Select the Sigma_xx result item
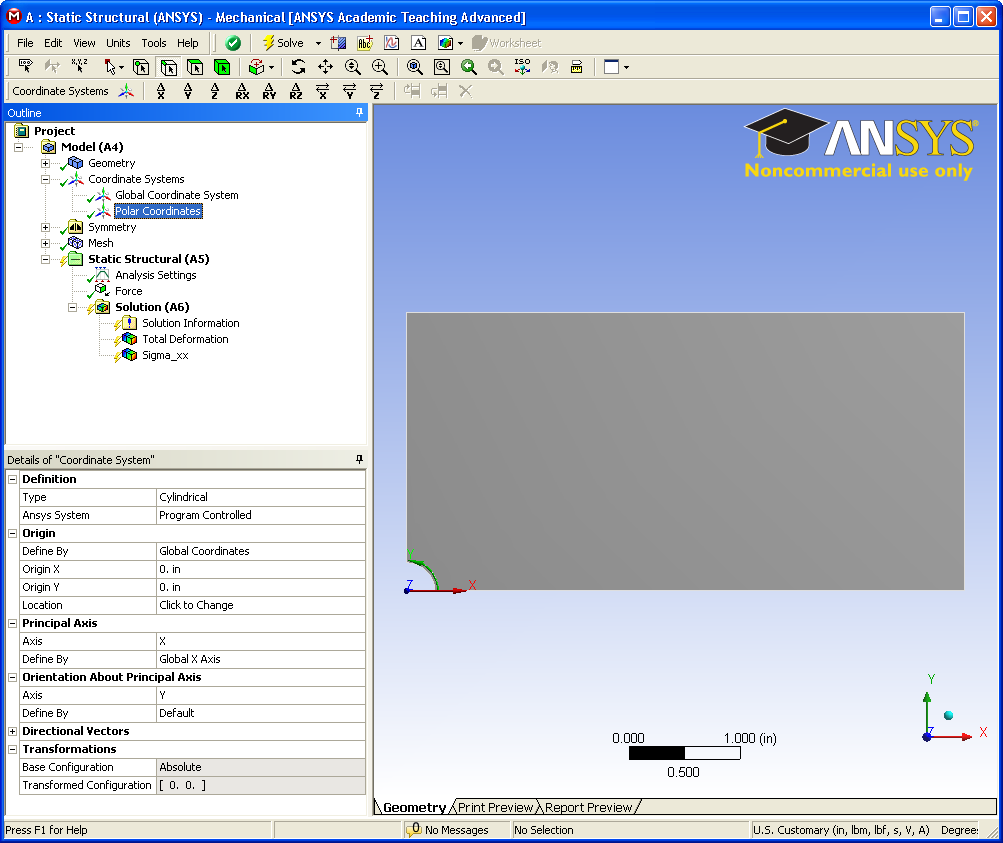 pyautogui.click(x=165, y=355)
